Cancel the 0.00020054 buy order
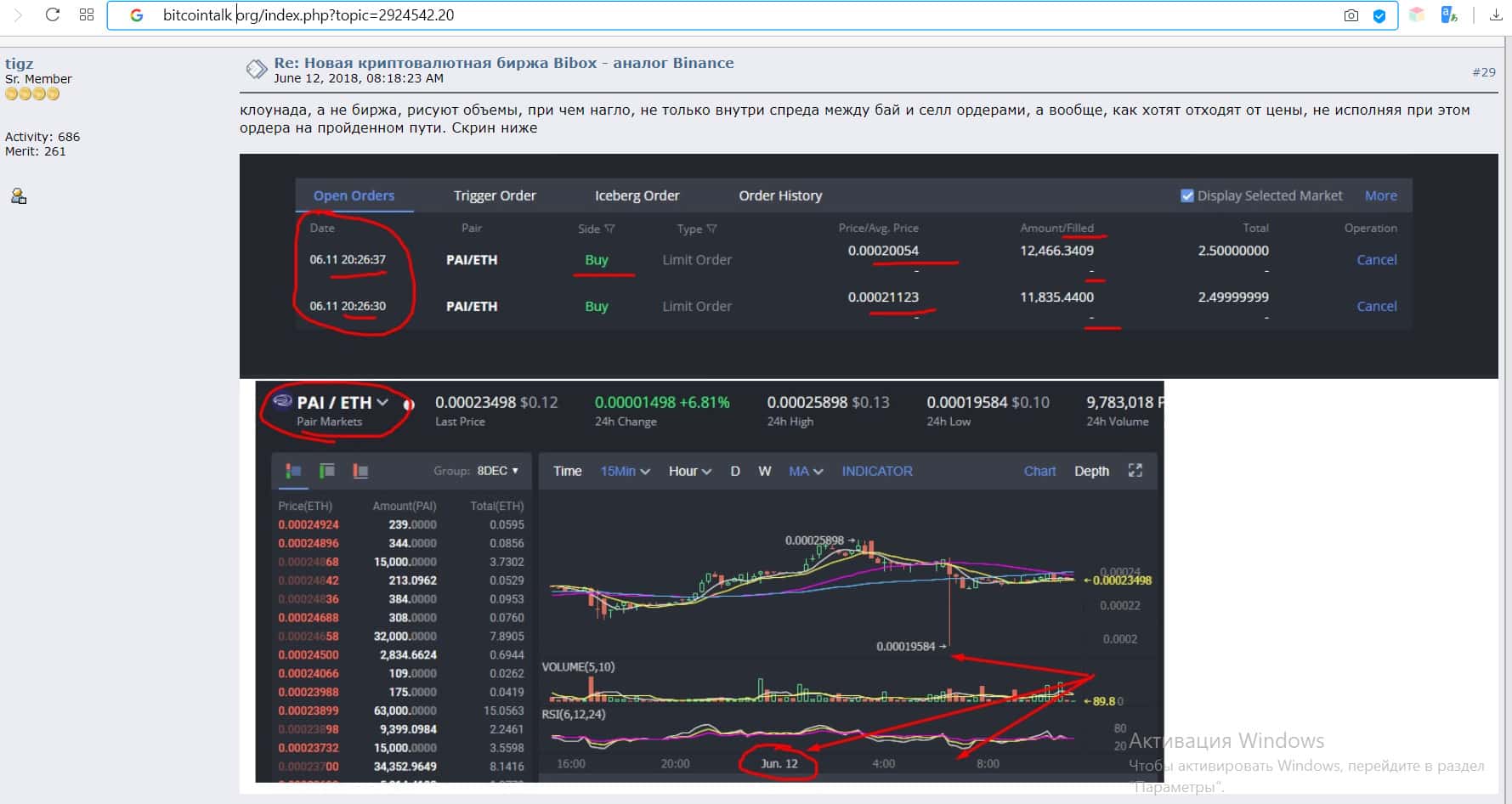Viewport: 1512px width, 804px height. [1376, 259]
